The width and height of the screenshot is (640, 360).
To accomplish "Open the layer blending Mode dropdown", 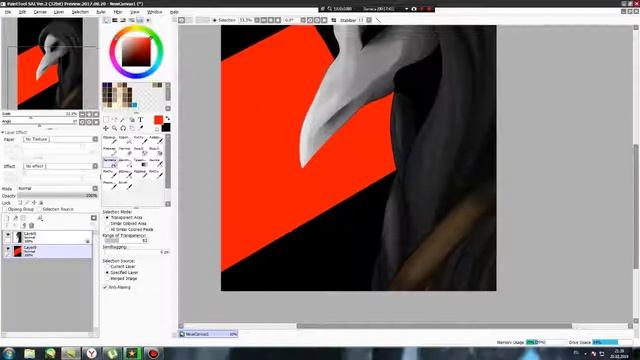I will [58, 189].
